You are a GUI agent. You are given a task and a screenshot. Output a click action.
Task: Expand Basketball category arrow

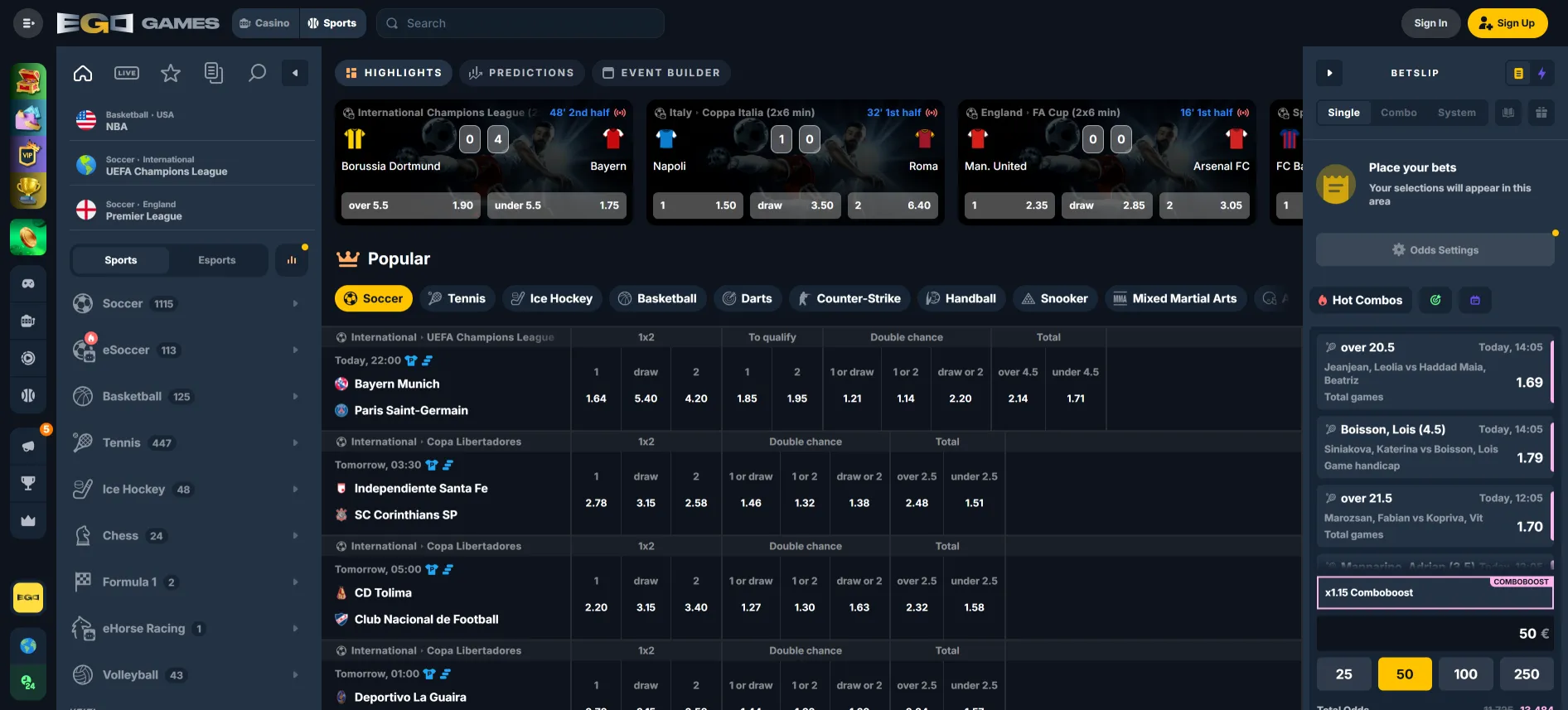(x=295, y=397)
